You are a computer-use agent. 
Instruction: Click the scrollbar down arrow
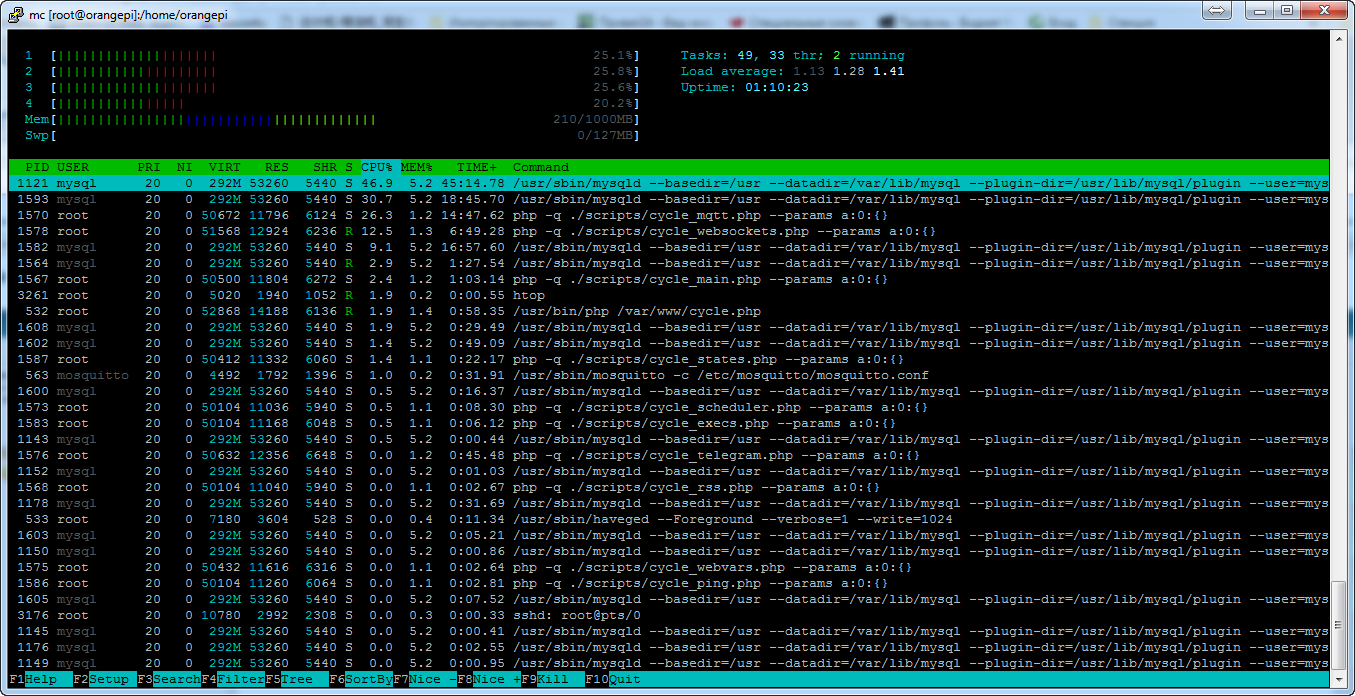pyautogui.click(x=1338, y=679)
